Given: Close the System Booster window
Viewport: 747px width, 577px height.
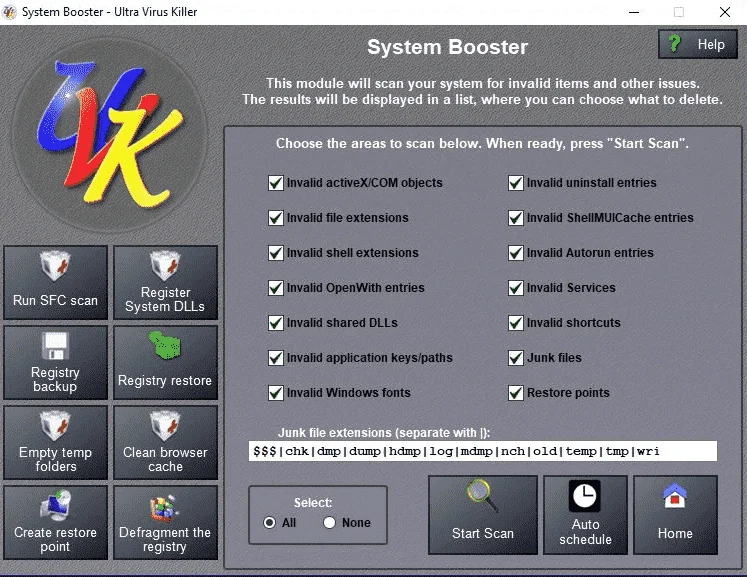Looking at the screenshot, I should tap(725, 12).
